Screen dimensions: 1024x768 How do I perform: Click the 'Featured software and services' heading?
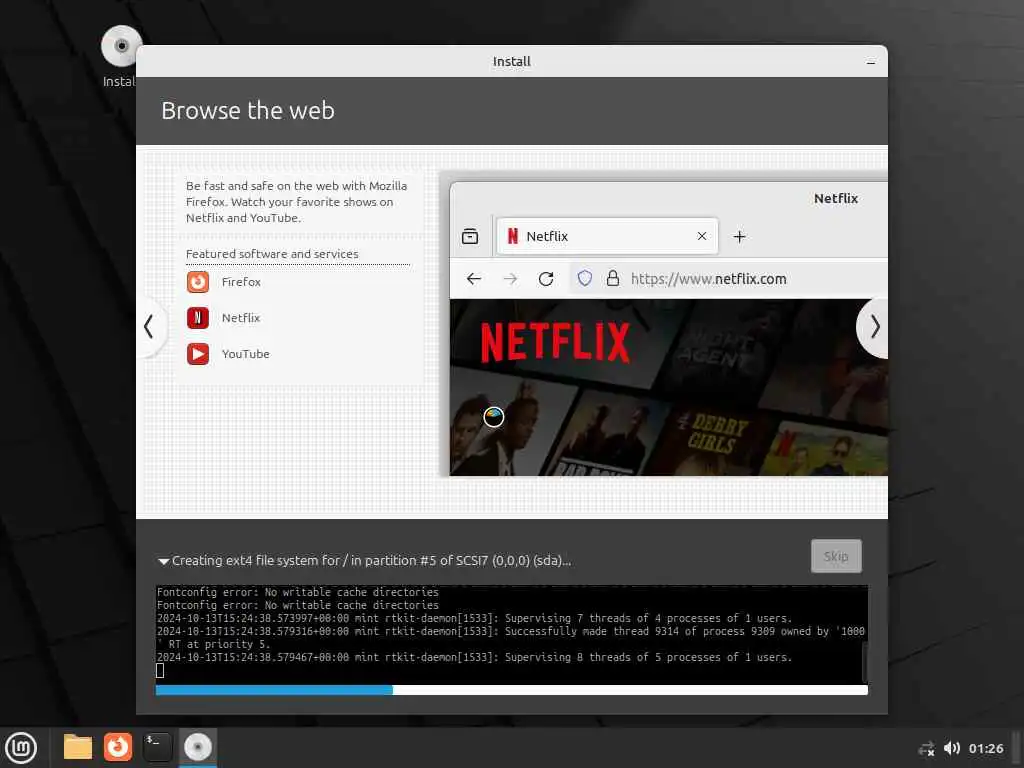coord(272,254)
